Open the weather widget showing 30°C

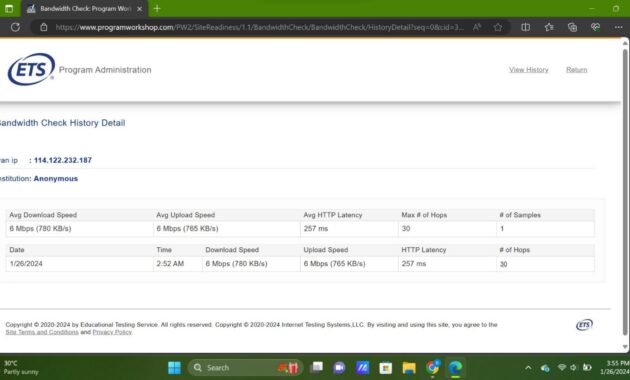pos(21,368)
